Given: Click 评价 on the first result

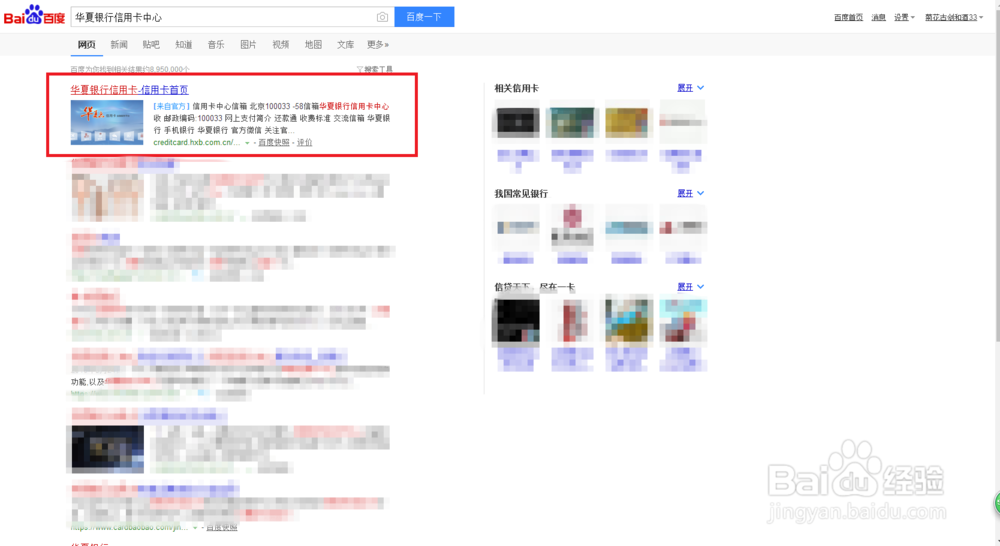Looking at the screenshot, I should pyautogui.click(x=305, y=142).
